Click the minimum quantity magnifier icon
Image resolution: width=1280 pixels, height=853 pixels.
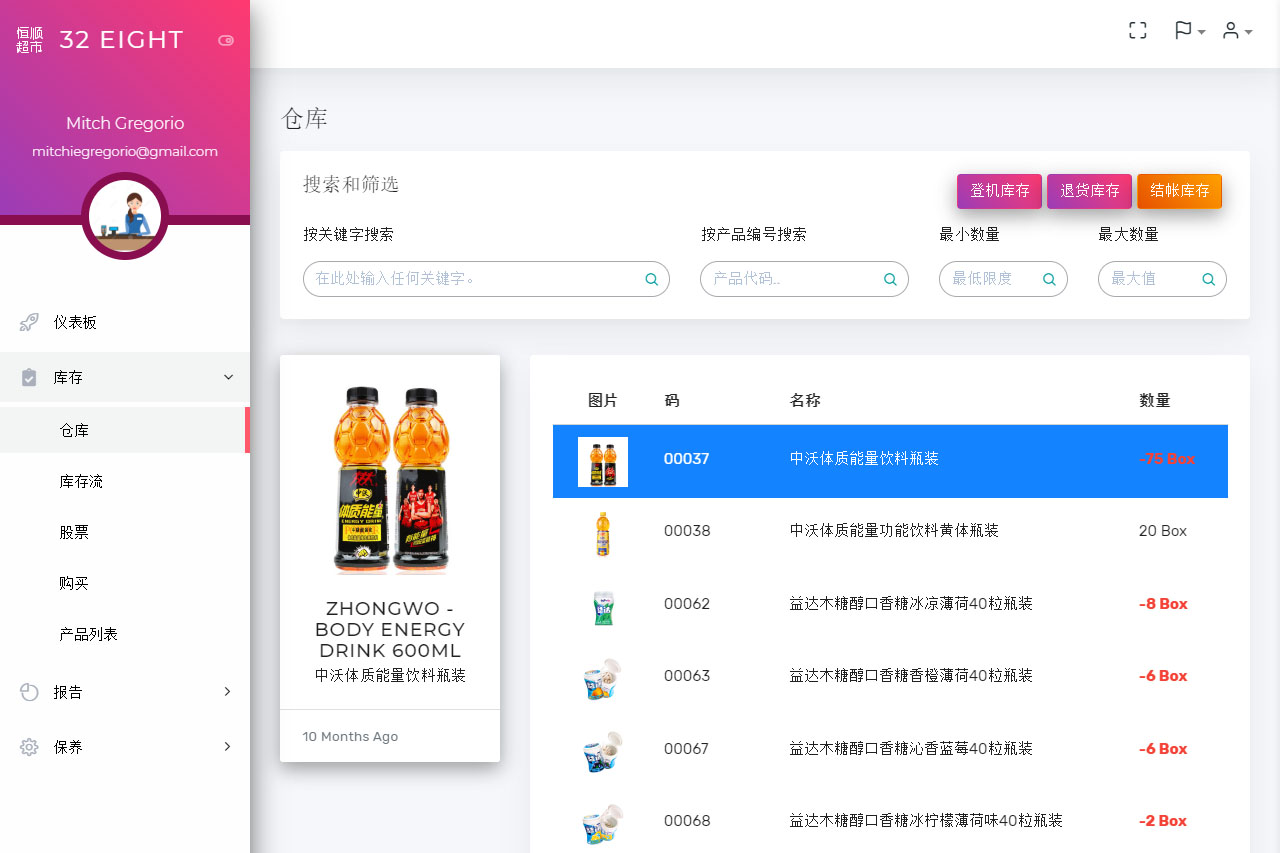point(1049,279)
